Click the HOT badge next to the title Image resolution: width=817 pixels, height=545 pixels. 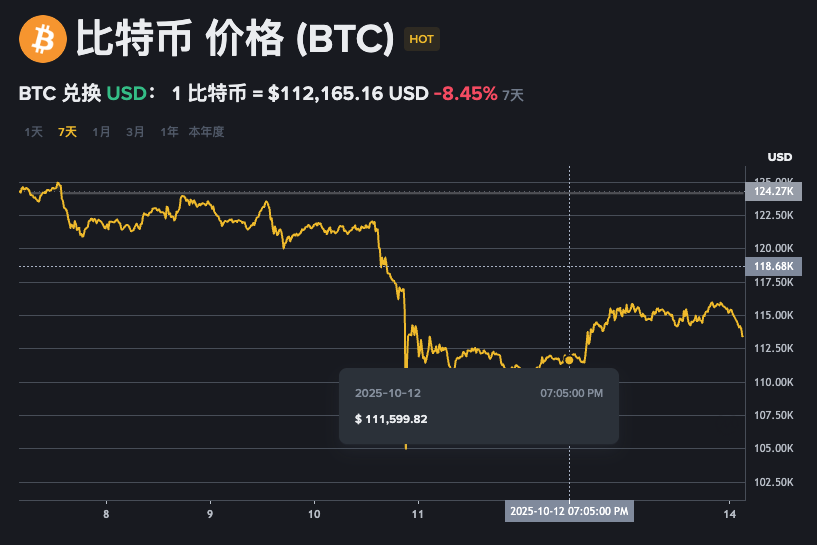422,39
